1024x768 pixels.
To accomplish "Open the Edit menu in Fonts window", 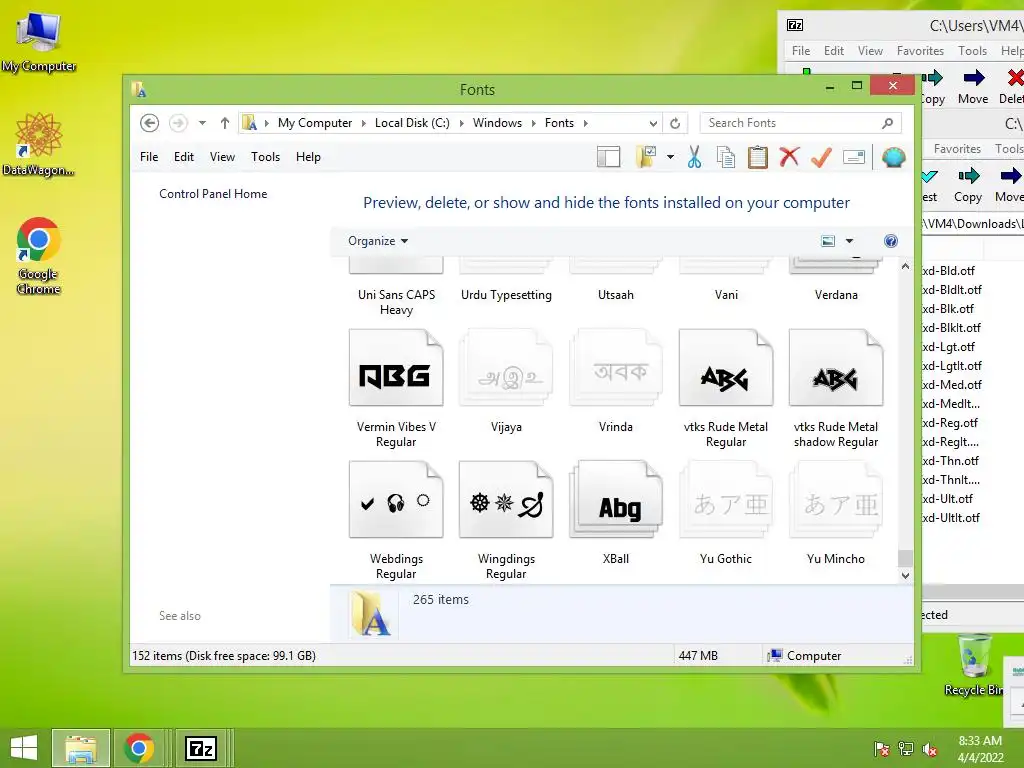I will (184, 157).
